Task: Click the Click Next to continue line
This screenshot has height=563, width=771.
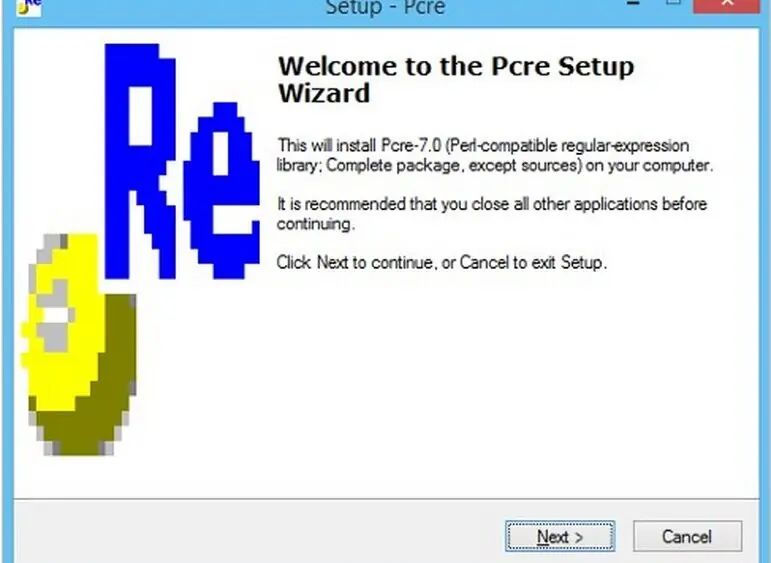Action: coord(442,263)
